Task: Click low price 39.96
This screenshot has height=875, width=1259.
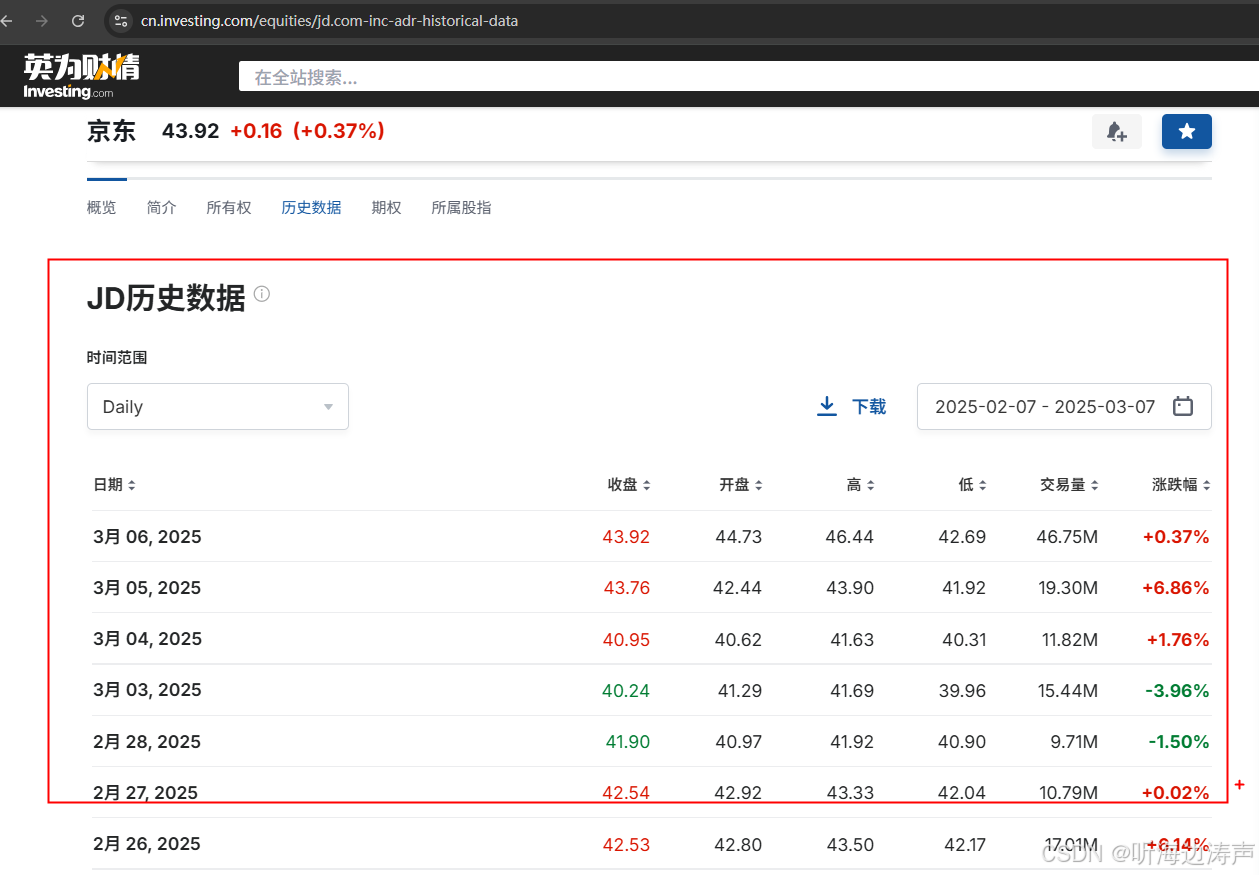Action: pyautogui.click(x=964, y=690)
